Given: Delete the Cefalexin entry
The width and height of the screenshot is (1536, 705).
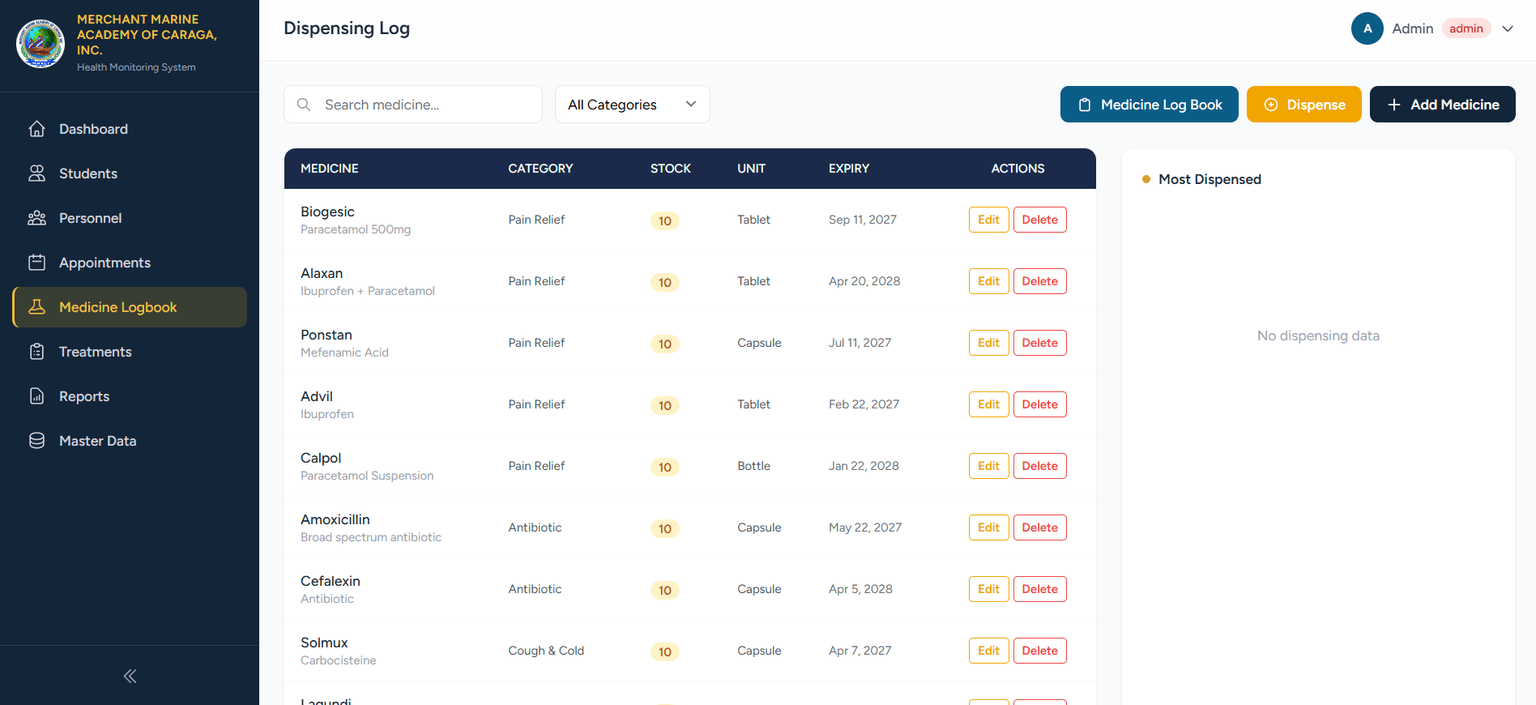Looking at the screenshot, I should click(x=1040, y=589).
